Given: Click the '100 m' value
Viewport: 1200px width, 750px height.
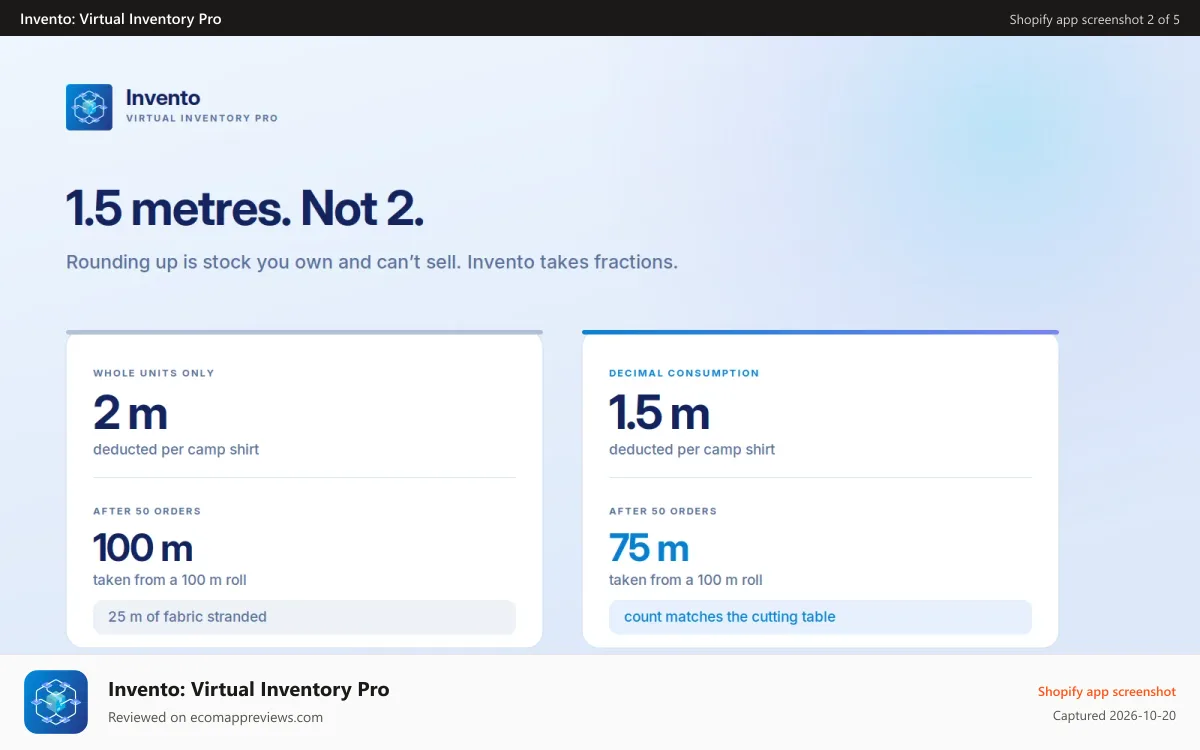Looking at the screenshot, I should pos(143,548).
